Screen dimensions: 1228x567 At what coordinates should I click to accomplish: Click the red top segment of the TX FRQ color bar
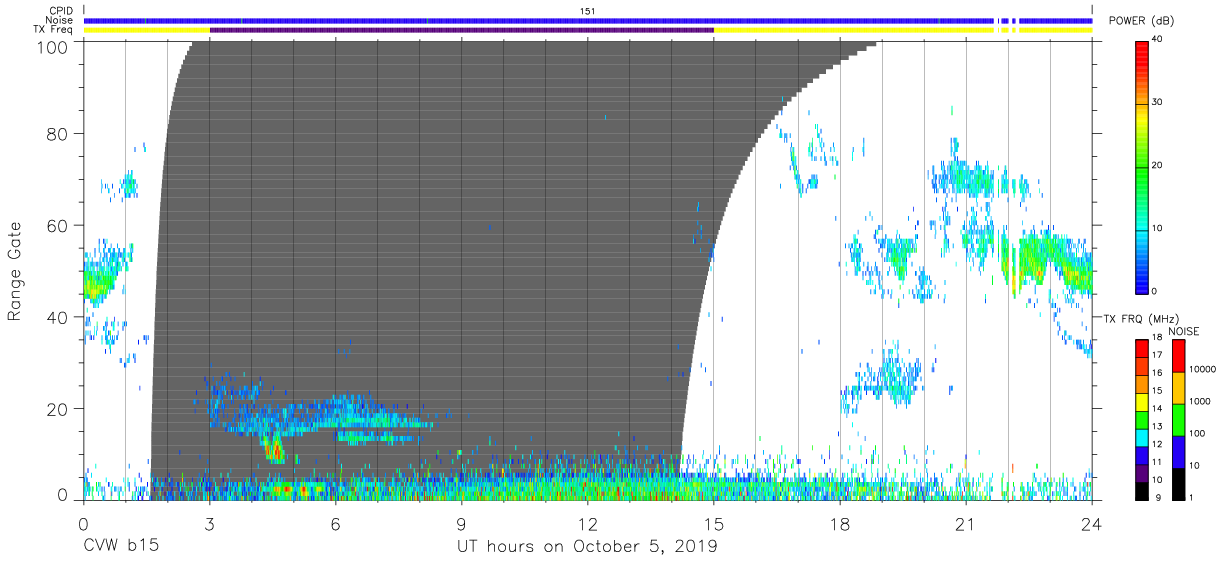click(x=1141, y=348)
